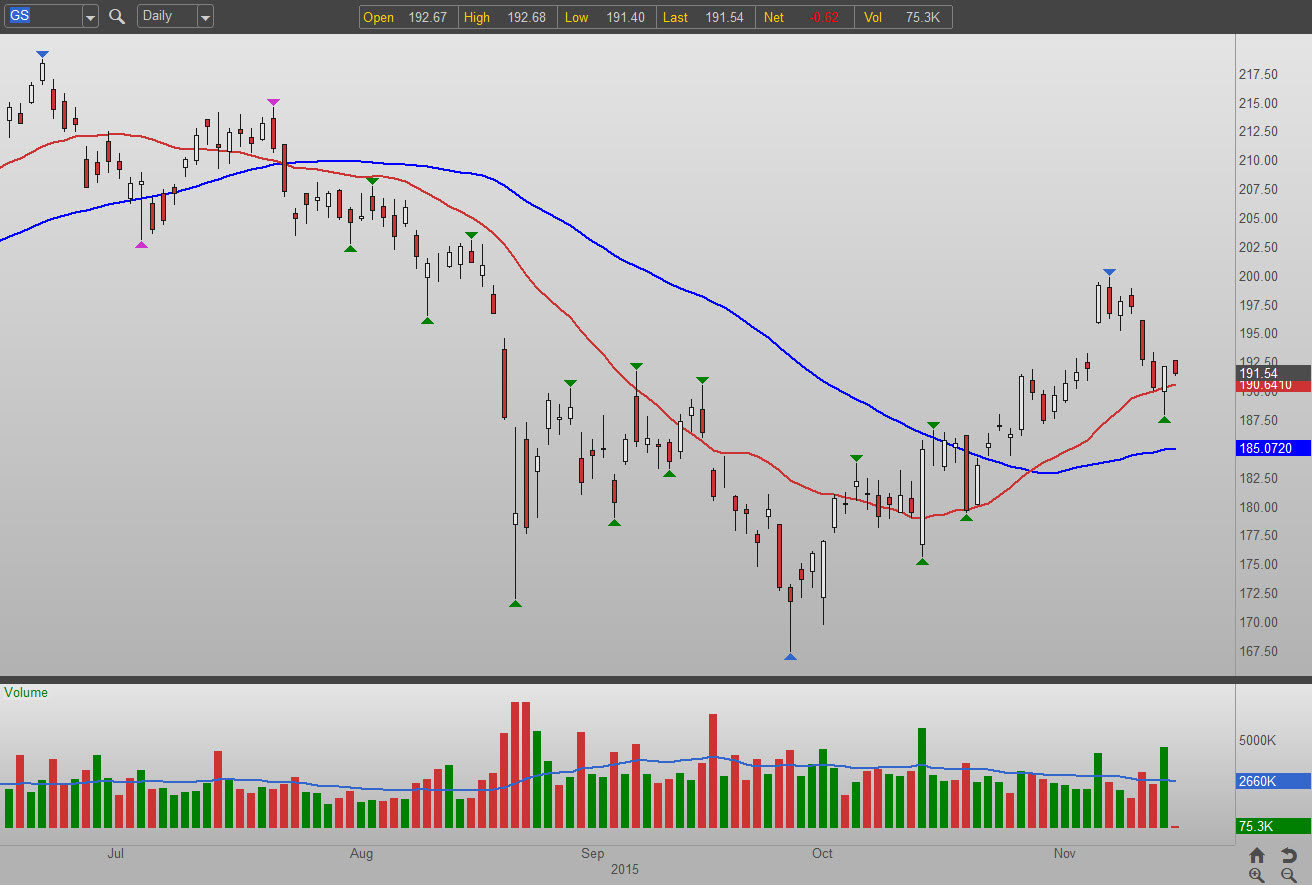Click the blue triangle marker at 167.50 low
Screen dimensions: 1312x885
coord(790,657)
